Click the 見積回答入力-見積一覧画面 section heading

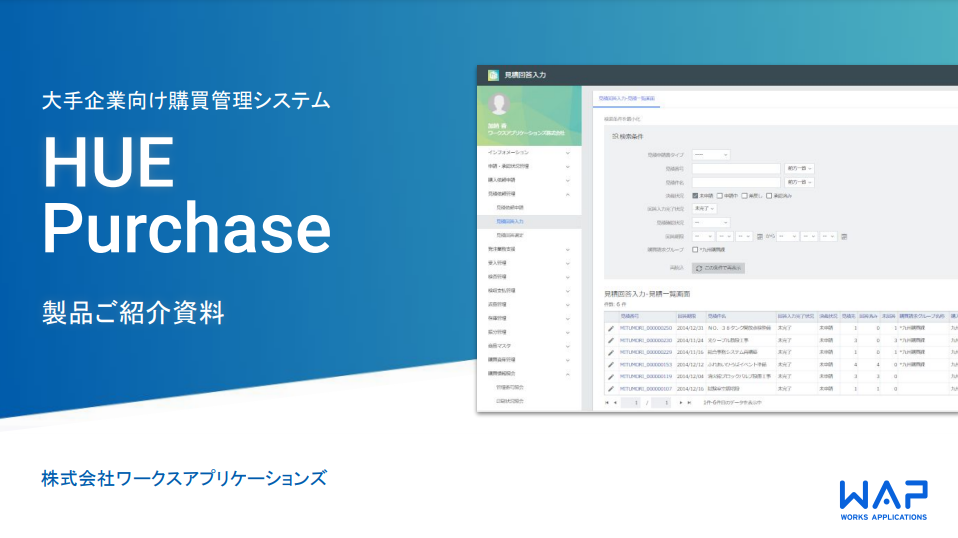[x=647, y=294]
